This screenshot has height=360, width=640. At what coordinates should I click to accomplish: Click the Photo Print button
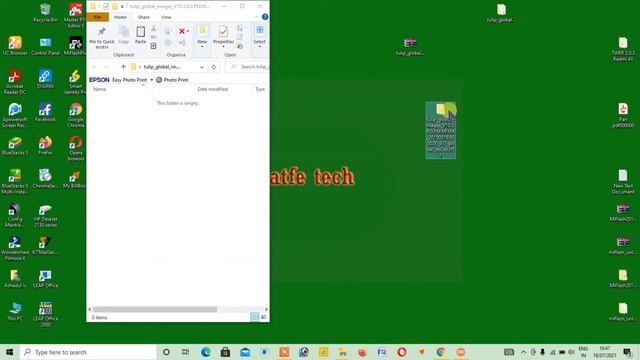(172, 80)
